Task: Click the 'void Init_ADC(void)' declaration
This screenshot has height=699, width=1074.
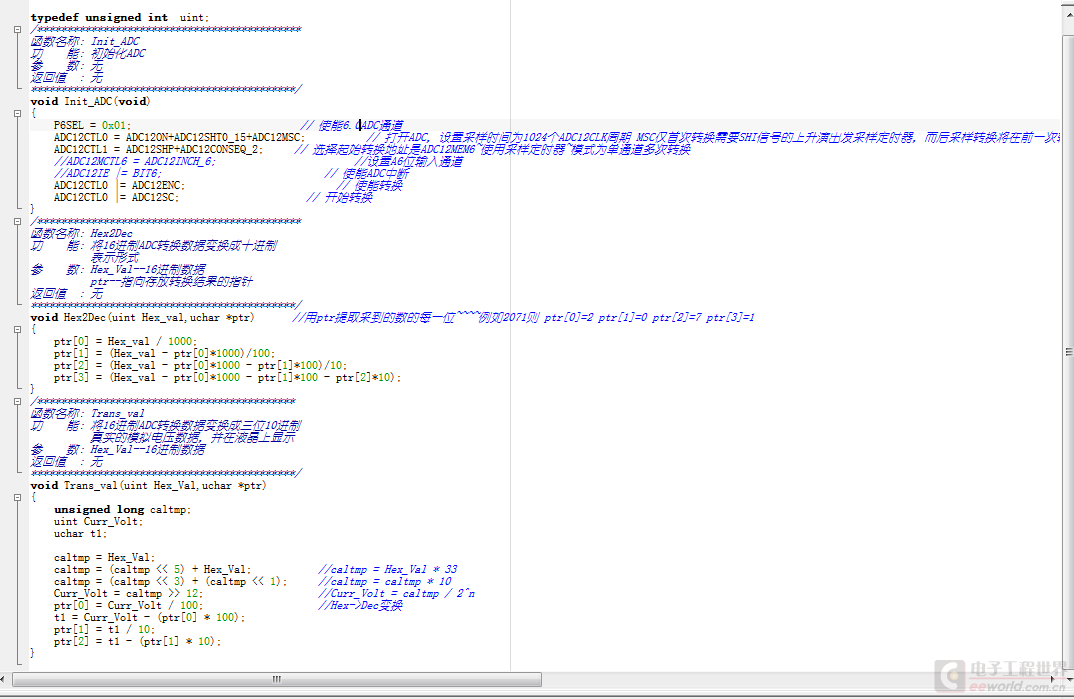Action: point(90,101)
